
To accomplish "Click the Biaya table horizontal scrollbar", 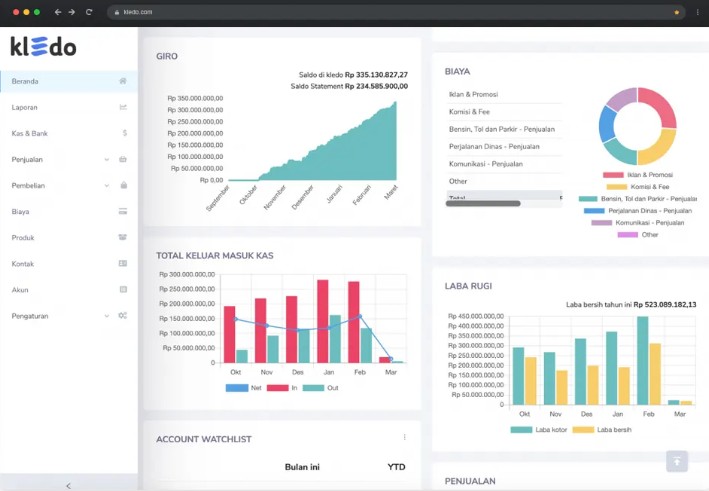I will [483, 203].
